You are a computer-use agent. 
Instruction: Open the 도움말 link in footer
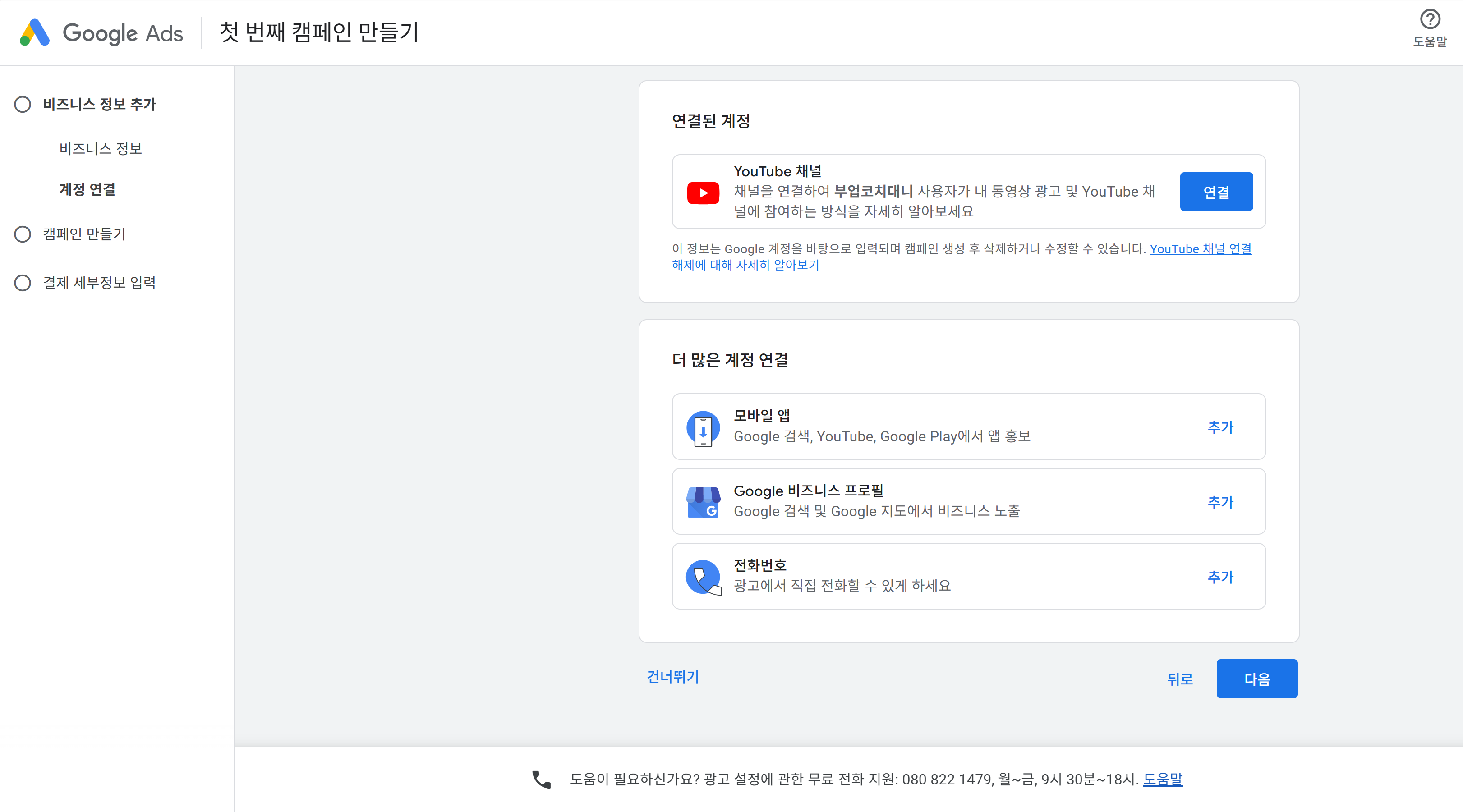coord(1163,779)
